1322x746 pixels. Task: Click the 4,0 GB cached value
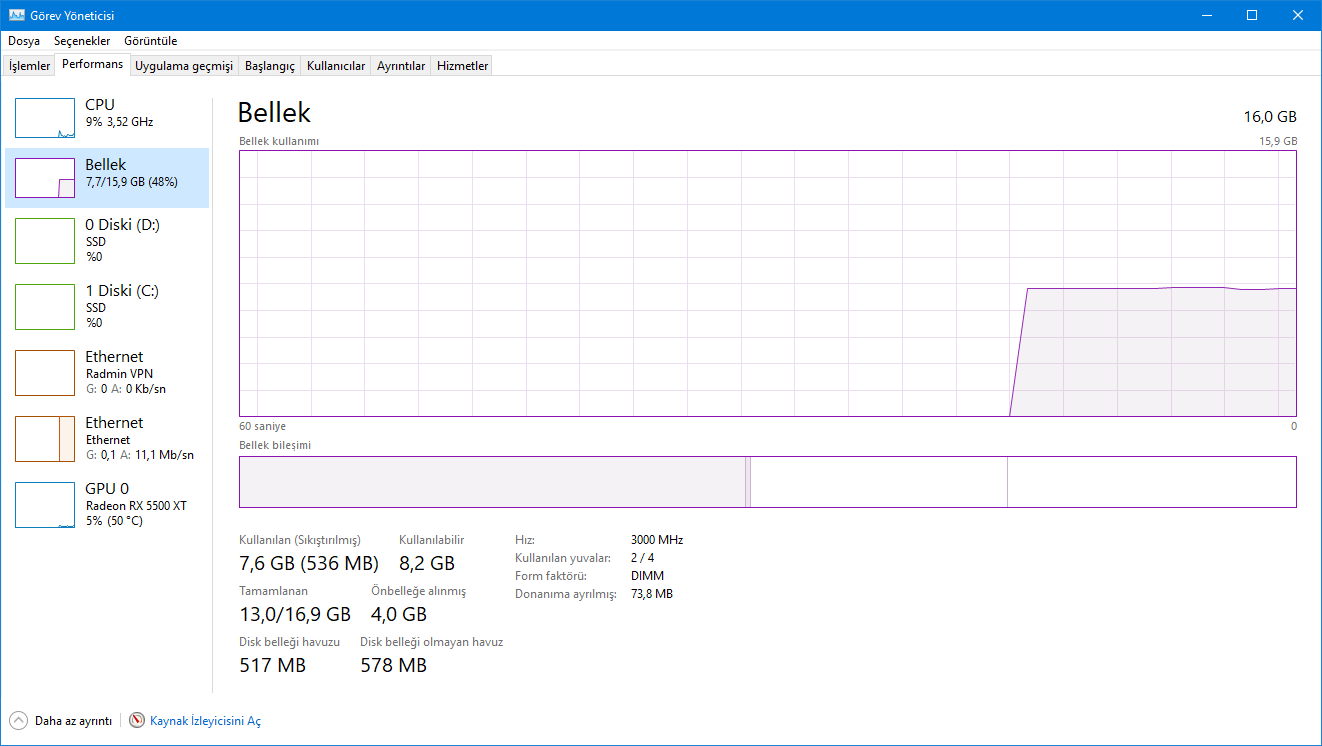399,614
